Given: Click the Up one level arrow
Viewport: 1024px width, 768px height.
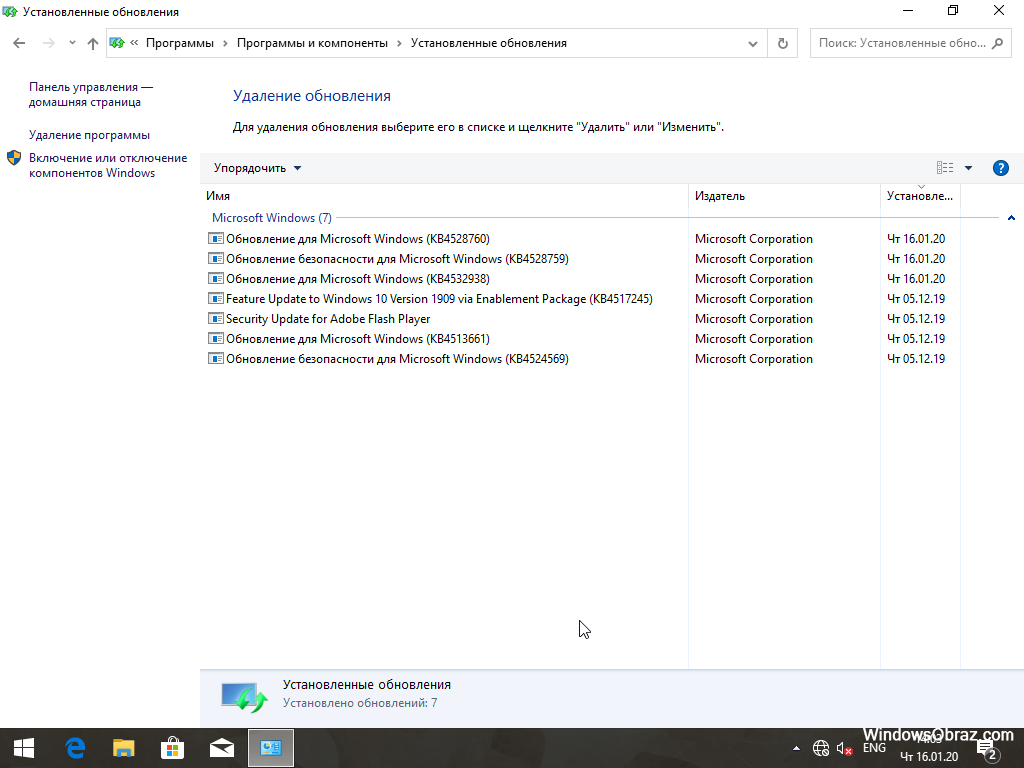Looking at the screenshot, I should pyautogui.click(x=93, y=43).
